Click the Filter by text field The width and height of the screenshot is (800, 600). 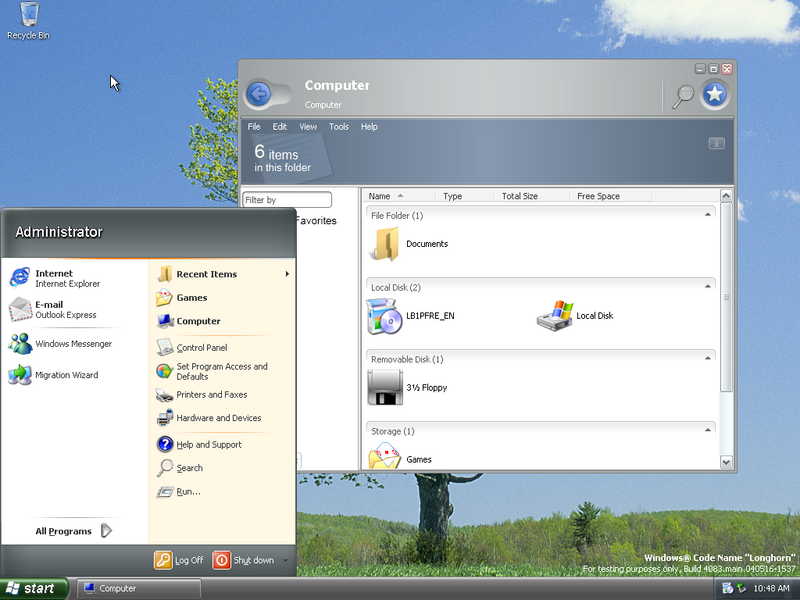pyautogui.click(x=287, y=200)
